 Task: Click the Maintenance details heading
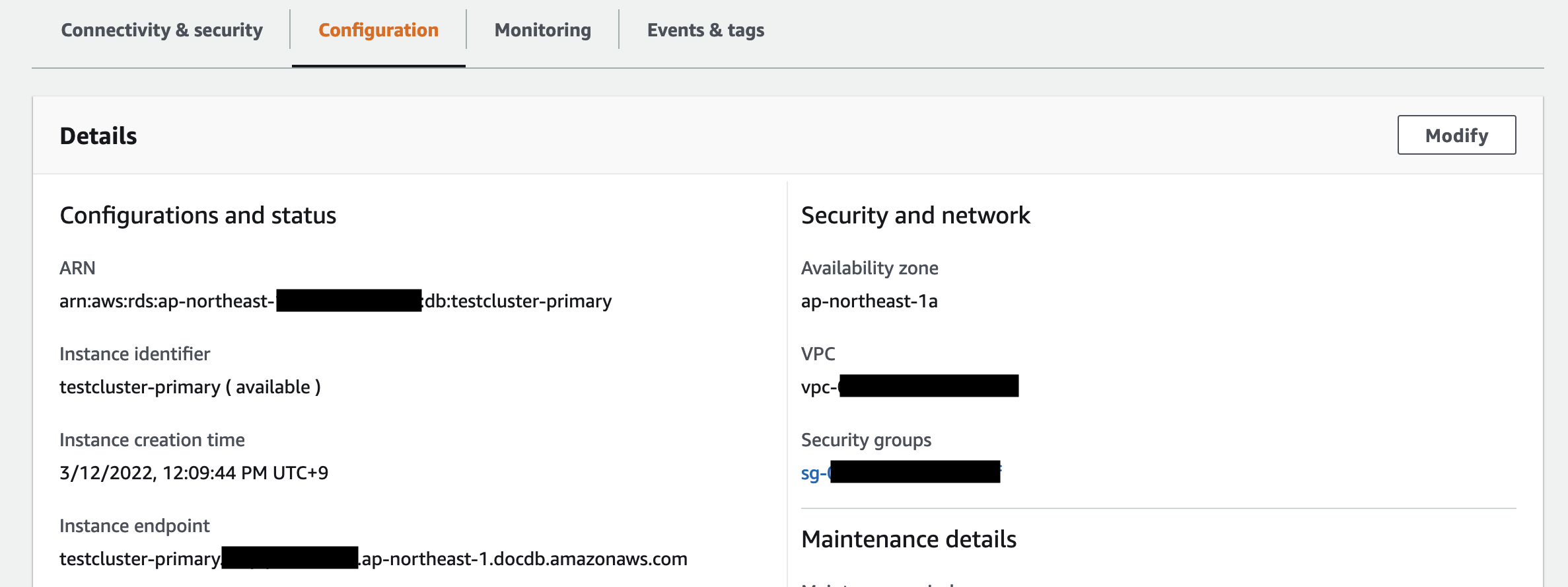coord(908,539)
